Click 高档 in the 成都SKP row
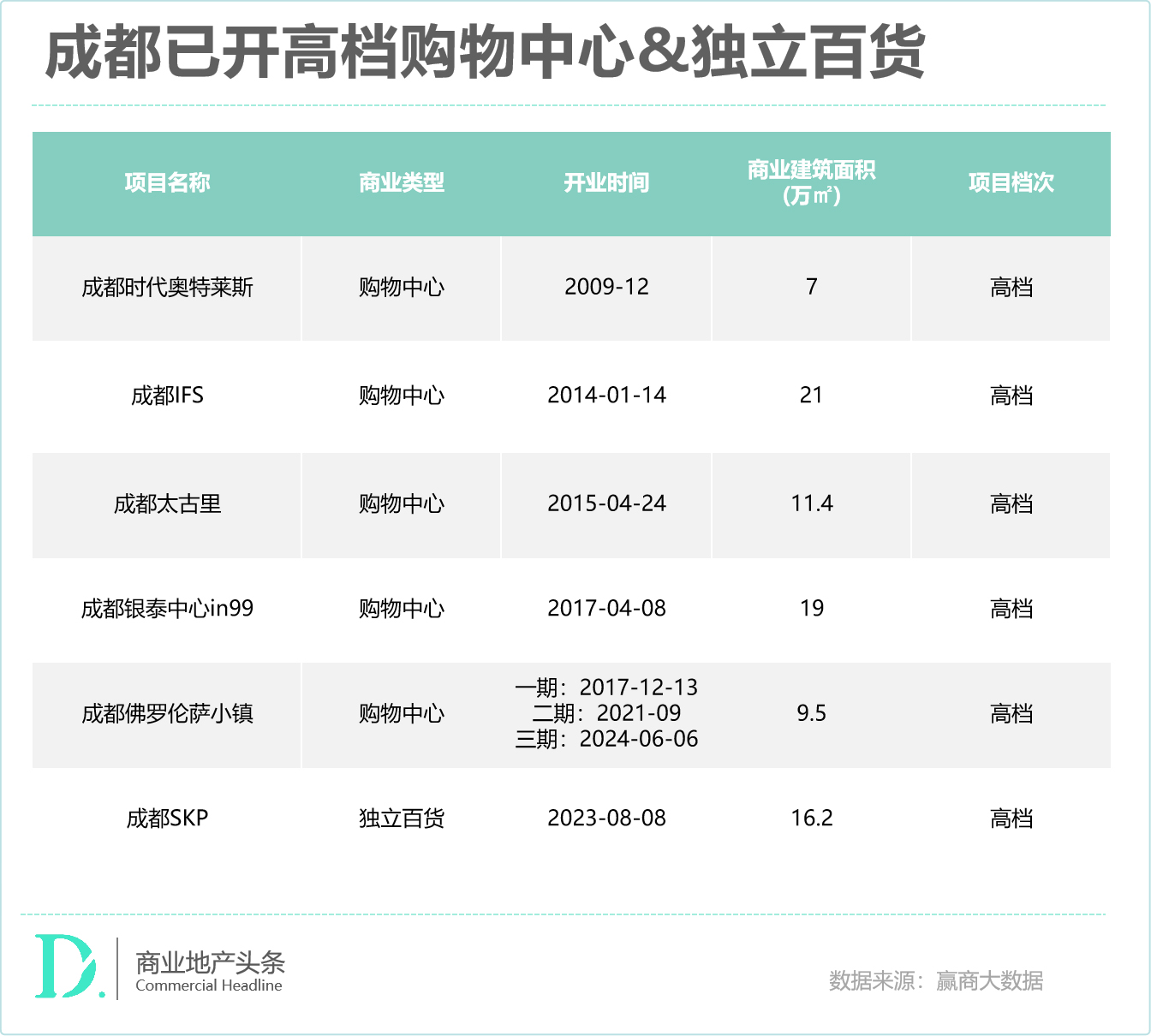The height and width of the screenshot is (1036, 1151). coord(1011,819)
